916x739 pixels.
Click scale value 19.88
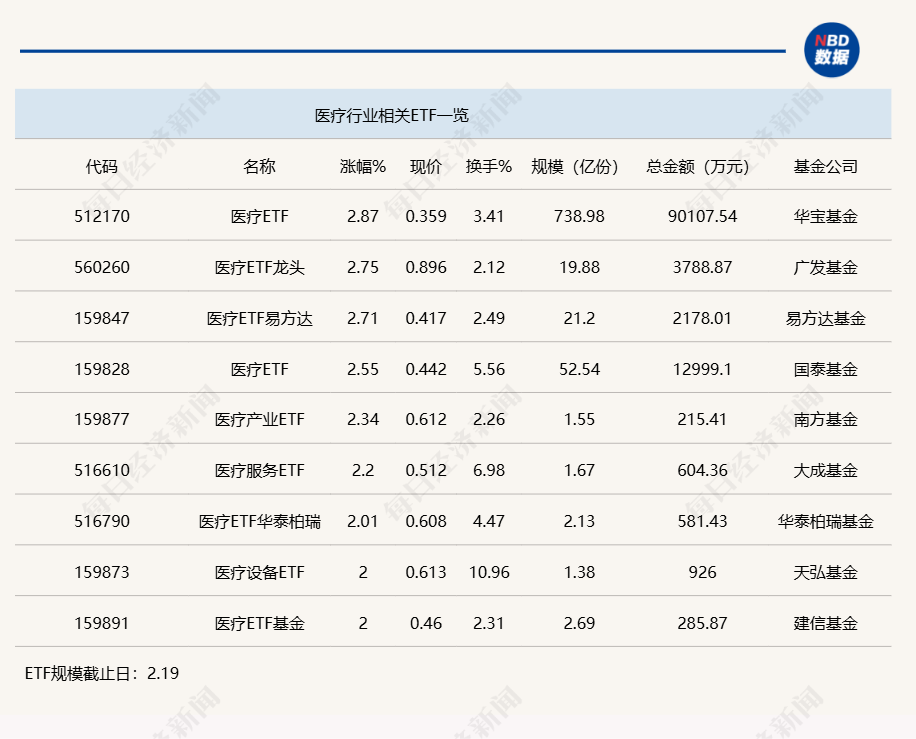(x=579, y=267)
